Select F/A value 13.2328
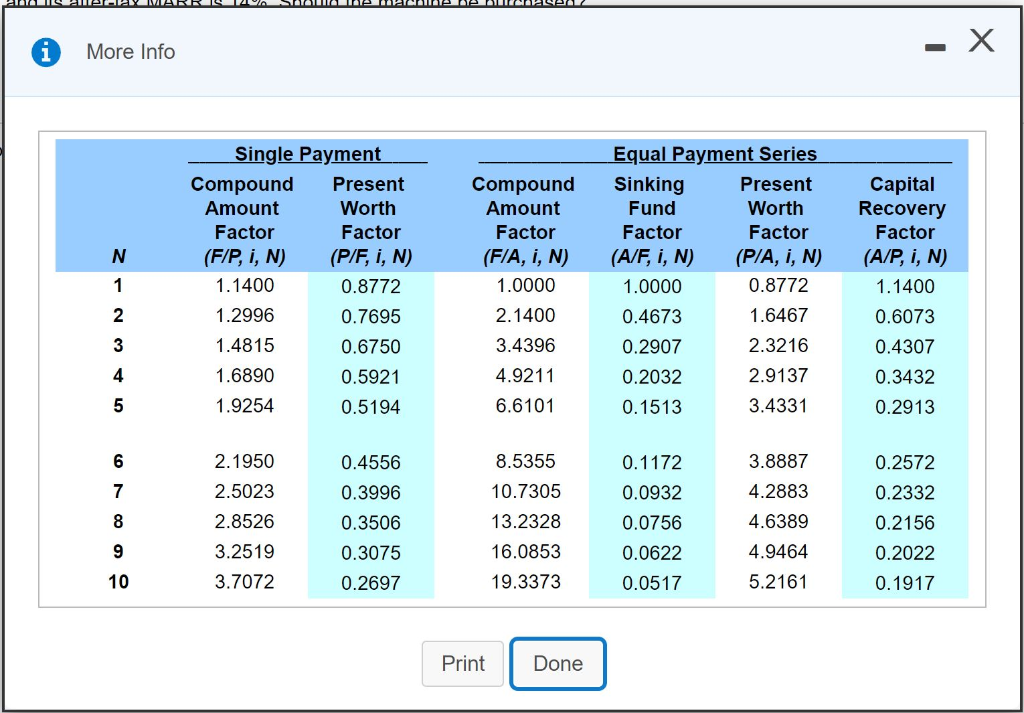 (526, 521)
